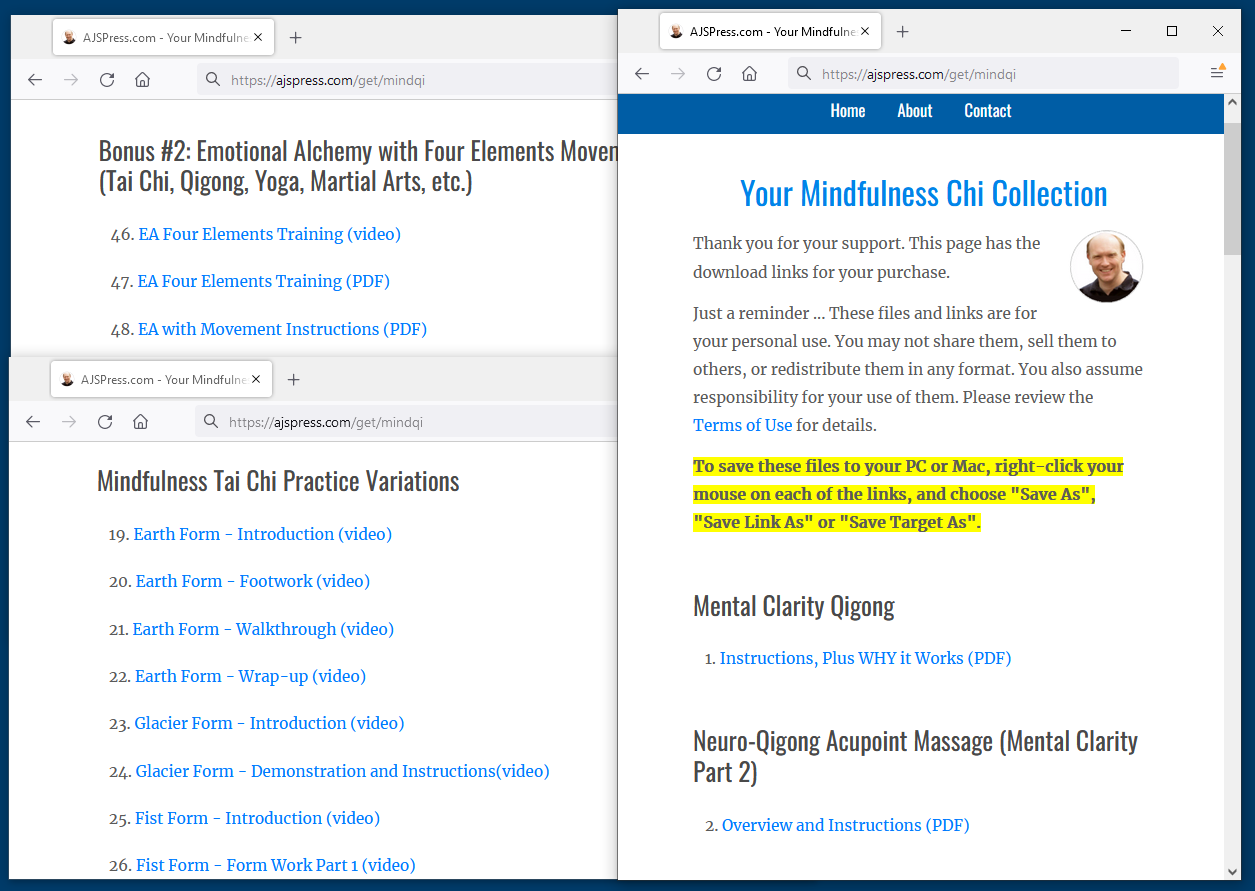Click home icon in bottom-left browser window
This screenshot has width=1255, height=891.
click(x=141, y=422)
